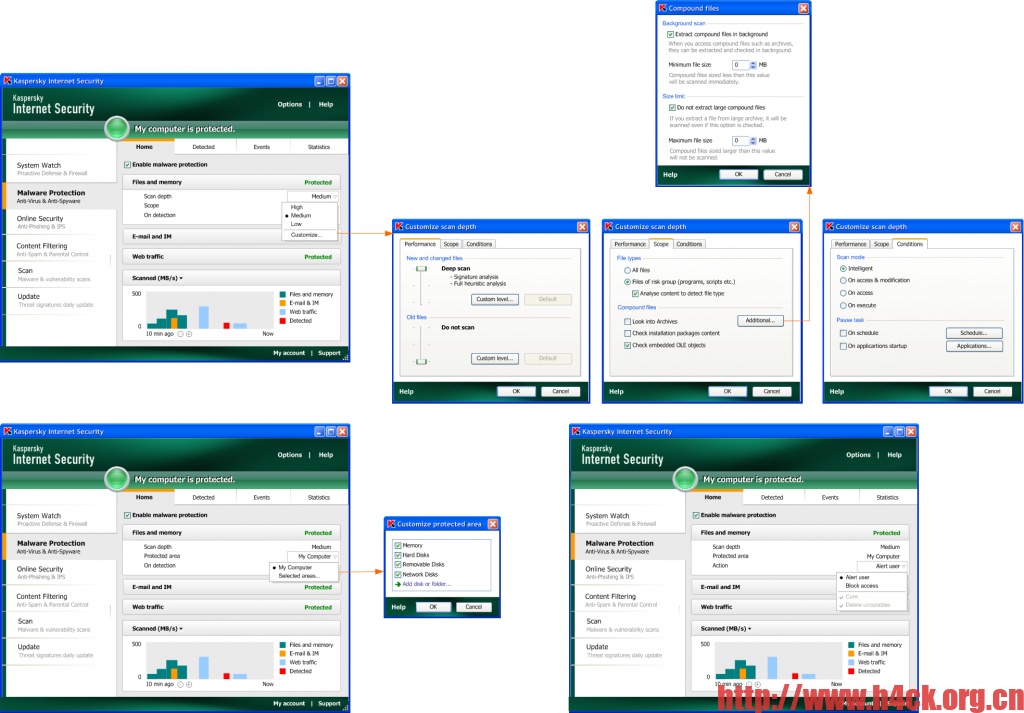Viewport: 1024px width, 713px height.
Task: Open Scanned (MB/s) dropdown in window showing Block access
Action: click(x=726, y=629)
